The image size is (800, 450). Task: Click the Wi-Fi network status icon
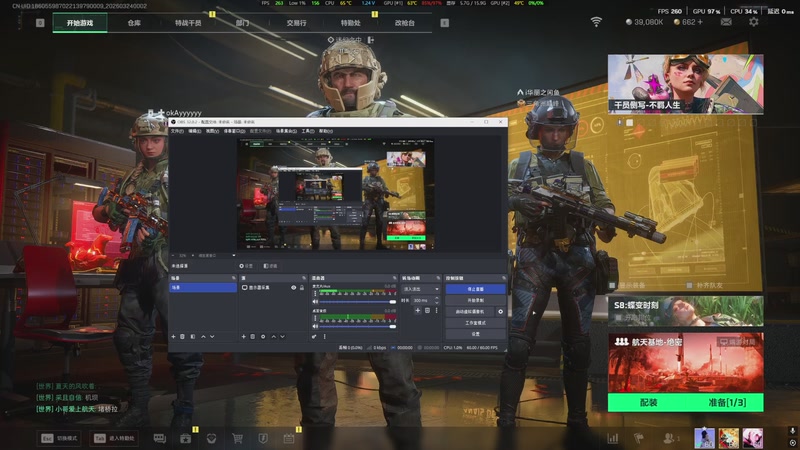coord(596,22)
